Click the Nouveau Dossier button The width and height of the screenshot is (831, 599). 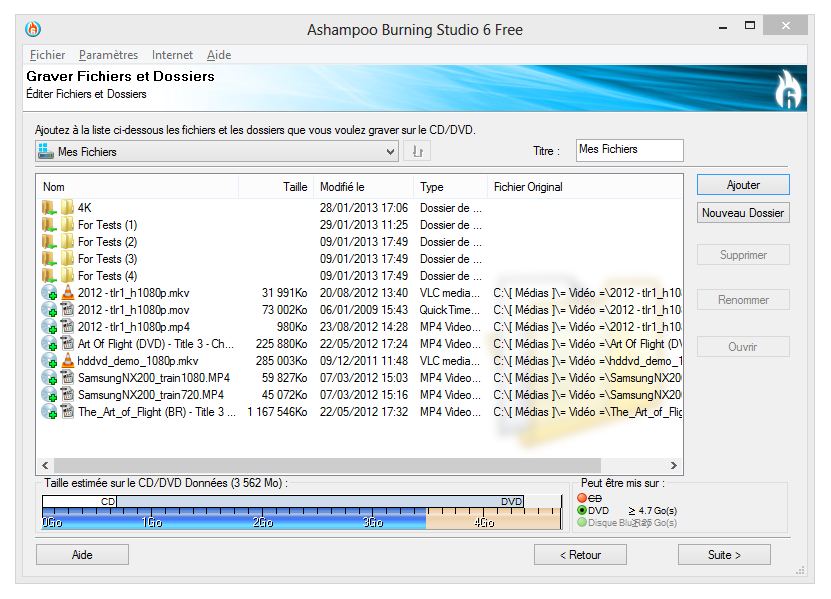click(x=743, y=213)
